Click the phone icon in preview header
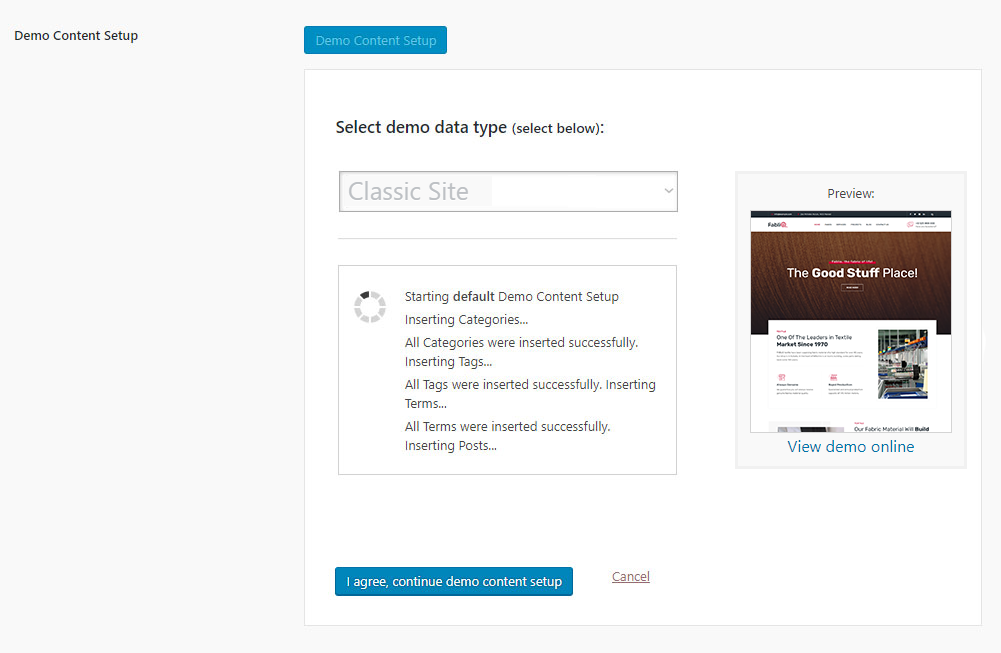Image resolution: width=1001 pixels, height=653 pixels. pos(909,225)
